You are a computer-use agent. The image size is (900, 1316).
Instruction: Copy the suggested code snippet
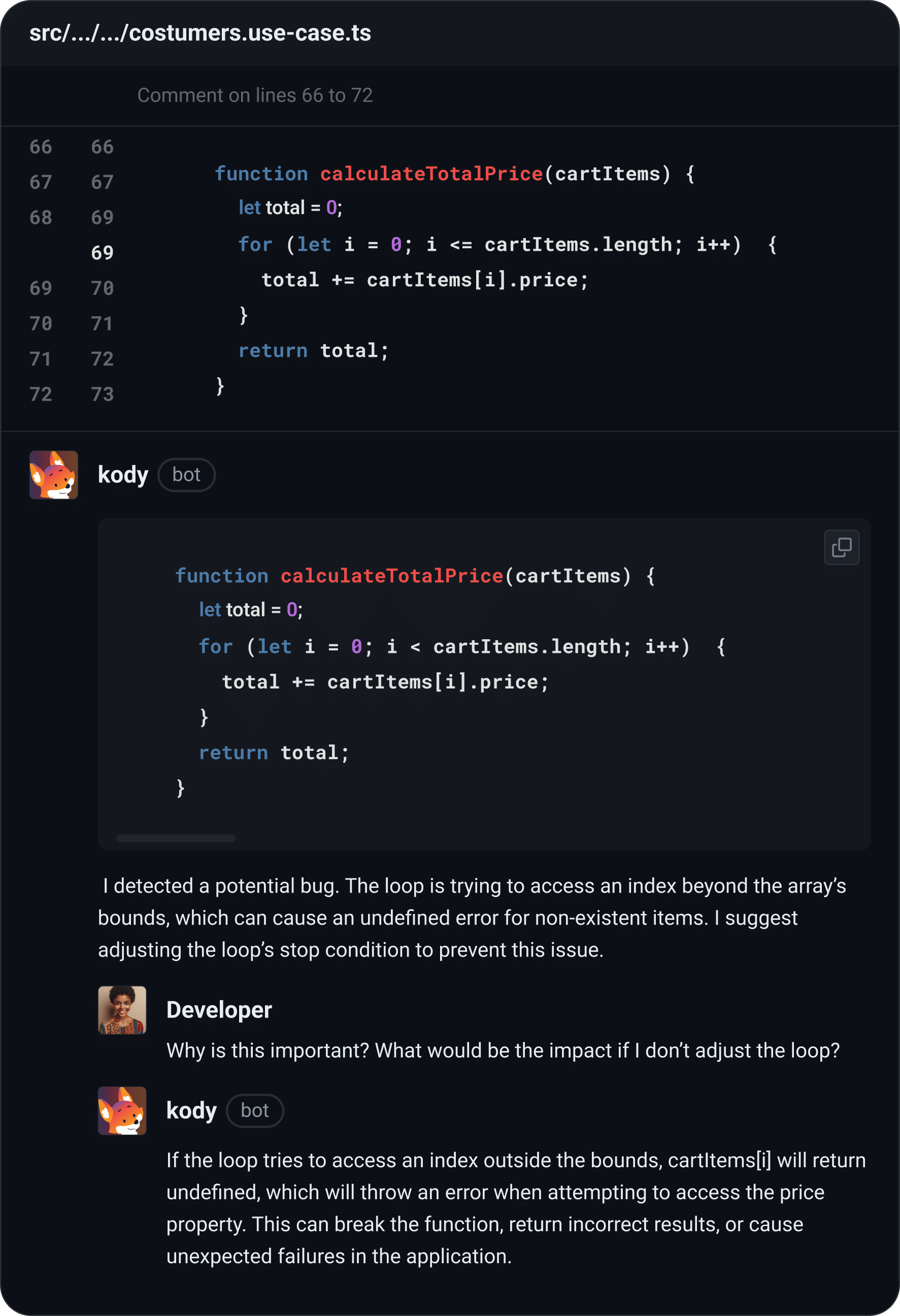(841, 547)
